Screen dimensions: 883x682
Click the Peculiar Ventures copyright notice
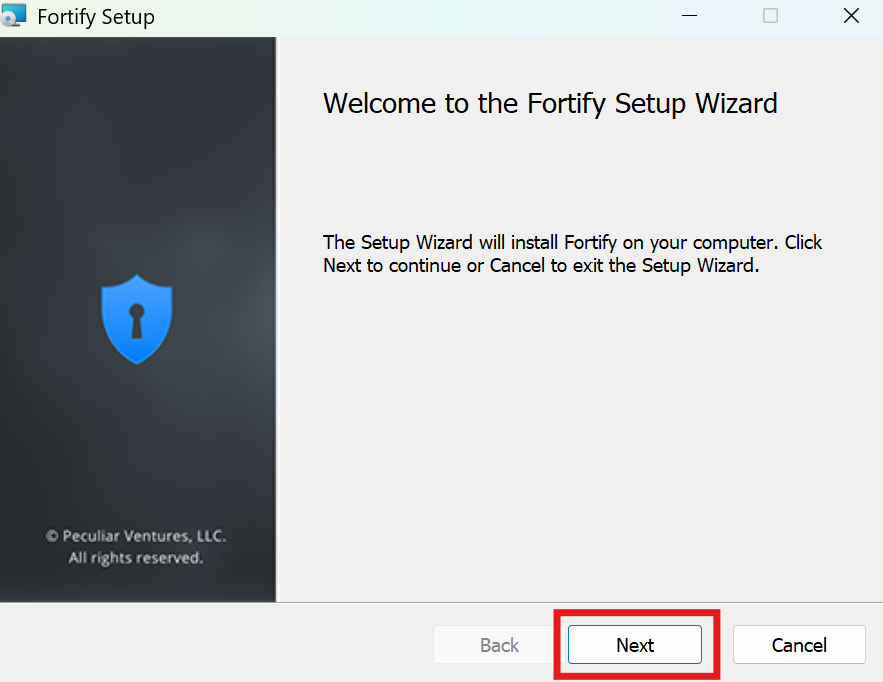tap(137, 536)
